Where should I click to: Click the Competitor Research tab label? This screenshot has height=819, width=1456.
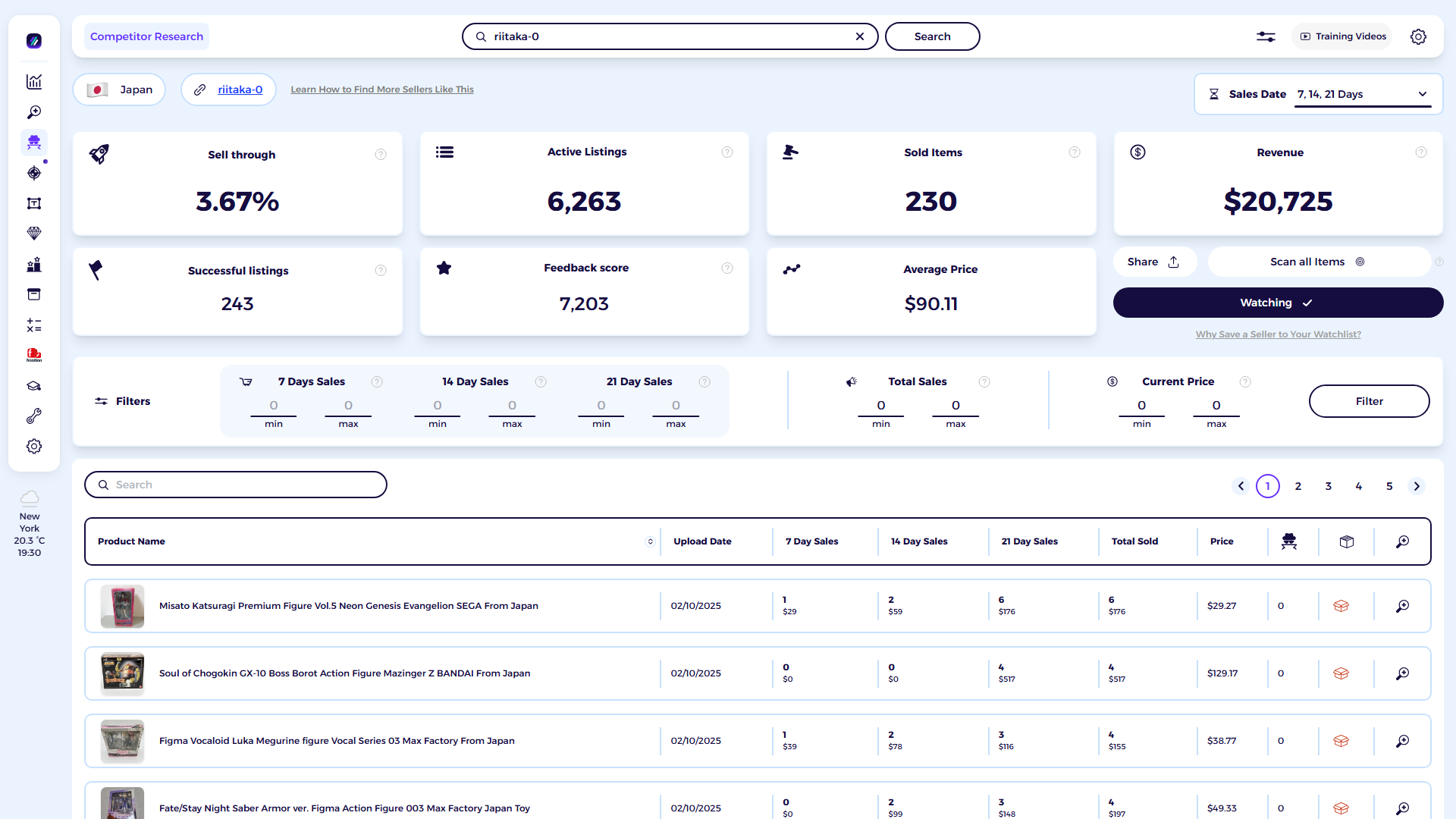coord(146,36)
